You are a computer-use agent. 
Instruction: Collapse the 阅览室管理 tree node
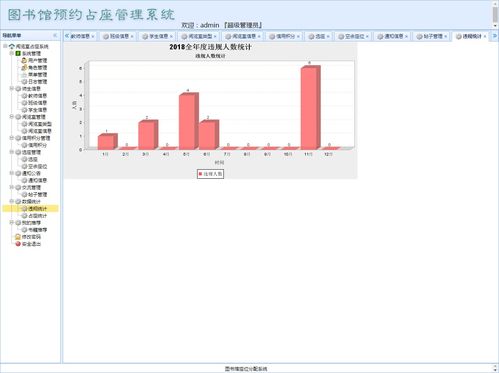tap(12, 117)
